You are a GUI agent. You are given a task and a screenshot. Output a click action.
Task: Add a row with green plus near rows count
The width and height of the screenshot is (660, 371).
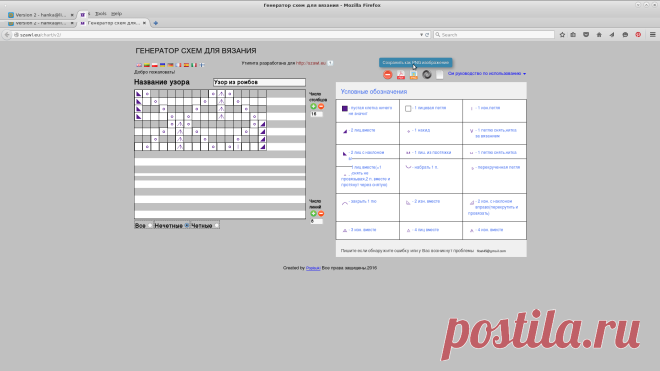click(x=313, y=214)
